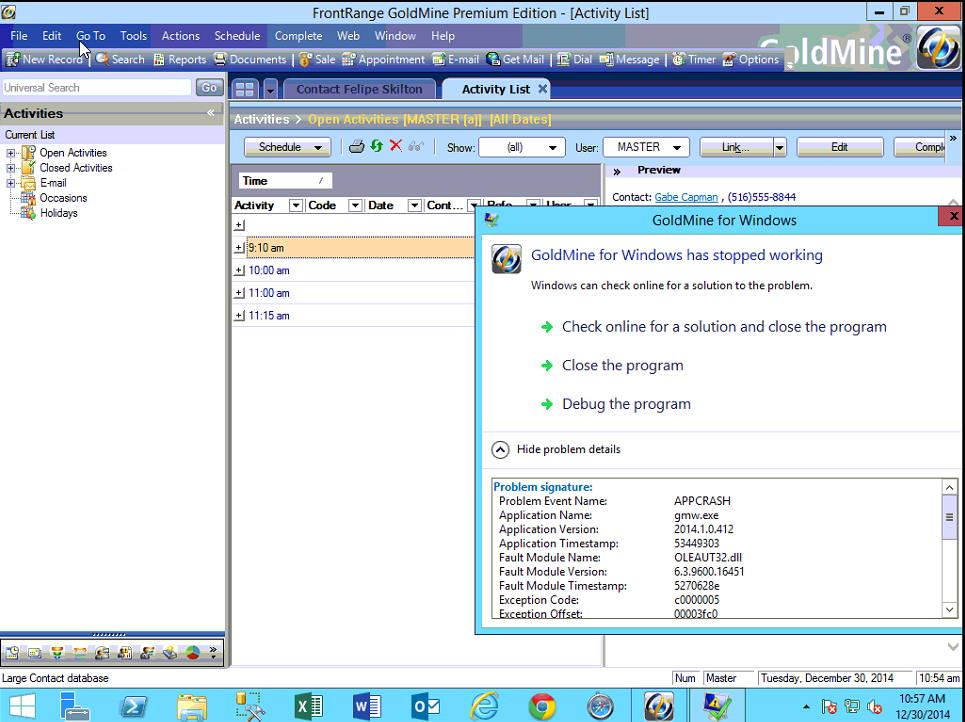This screenshot has width=965, height=722.
Task: Click the Gabe Capman contact link
Action: [x=686, y=197]
